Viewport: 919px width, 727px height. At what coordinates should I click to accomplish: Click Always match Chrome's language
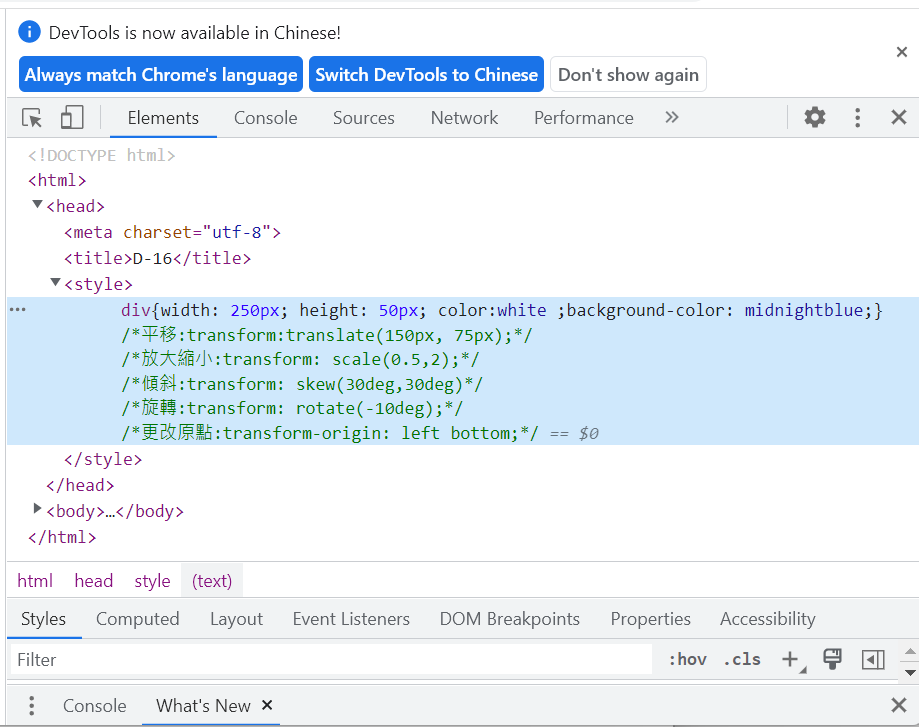pyautogui.click(x=161, y=74)
